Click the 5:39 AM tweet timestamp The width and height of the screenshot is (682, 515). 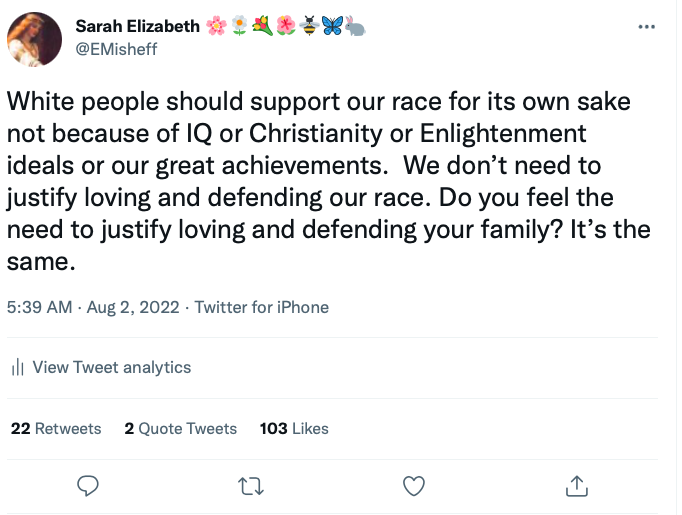click(x=40, y=307)
